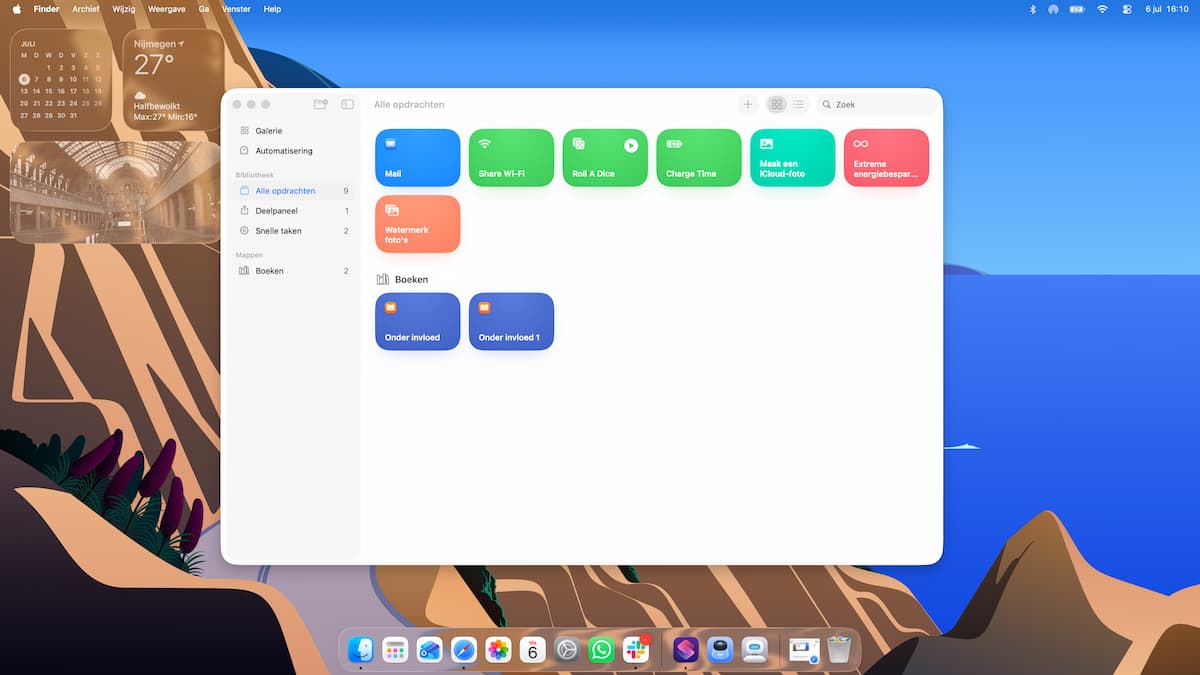1200x675 pixels.
Task: Open the Help menu
Action: click(x=272, y=9)
